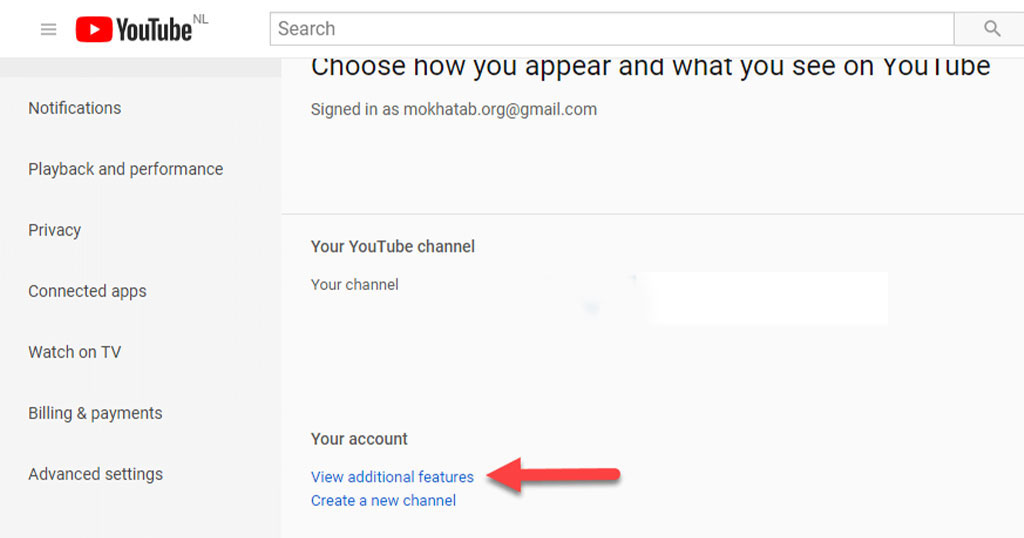1024x538 pixels.
Task: Click the View additional features link
Action: (x=392, y=477)
